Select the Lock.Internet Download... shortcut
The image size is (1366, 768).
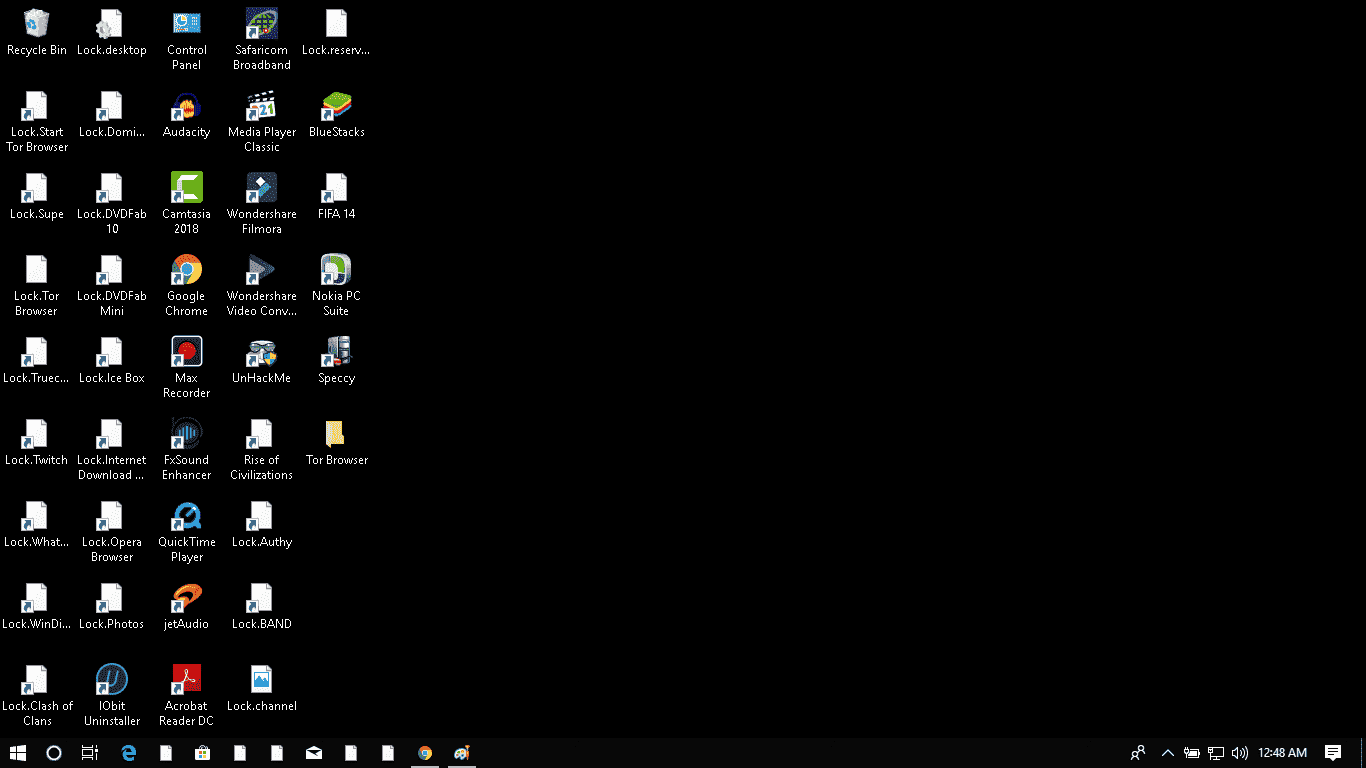click(x=112, y=450)
